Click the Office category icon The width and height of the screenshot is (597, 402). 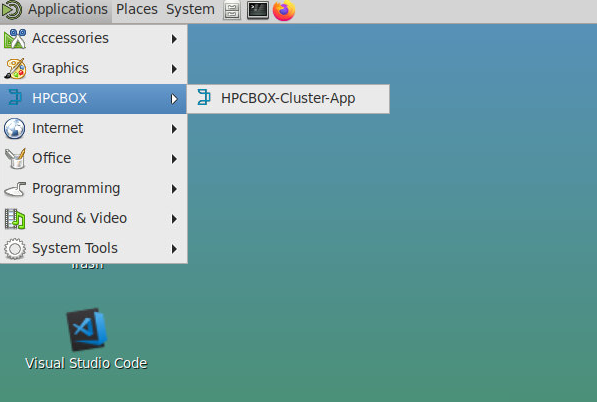(15, 158)
